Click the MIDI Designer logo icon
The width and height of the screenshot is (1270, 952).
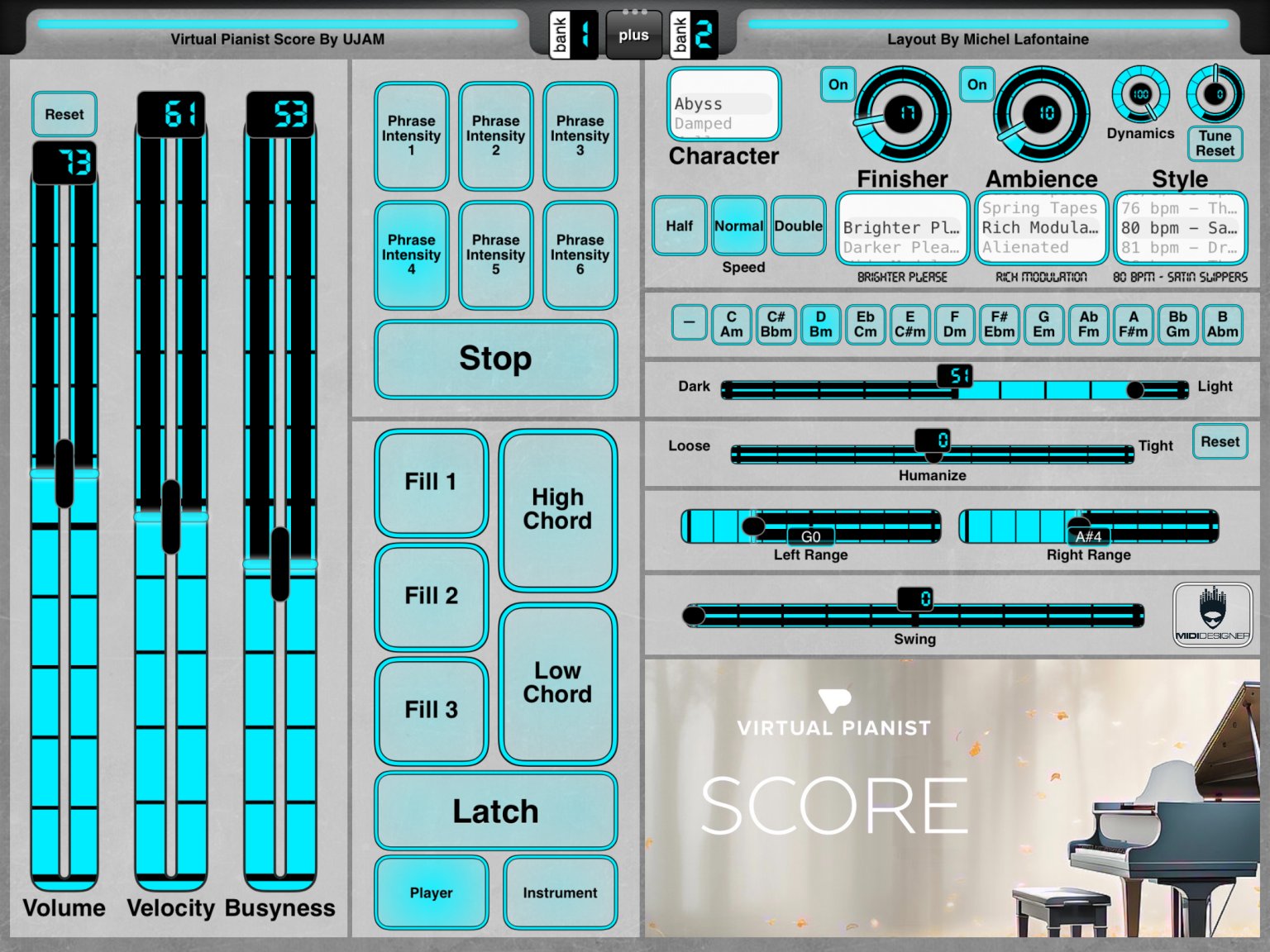[1213, 614]
